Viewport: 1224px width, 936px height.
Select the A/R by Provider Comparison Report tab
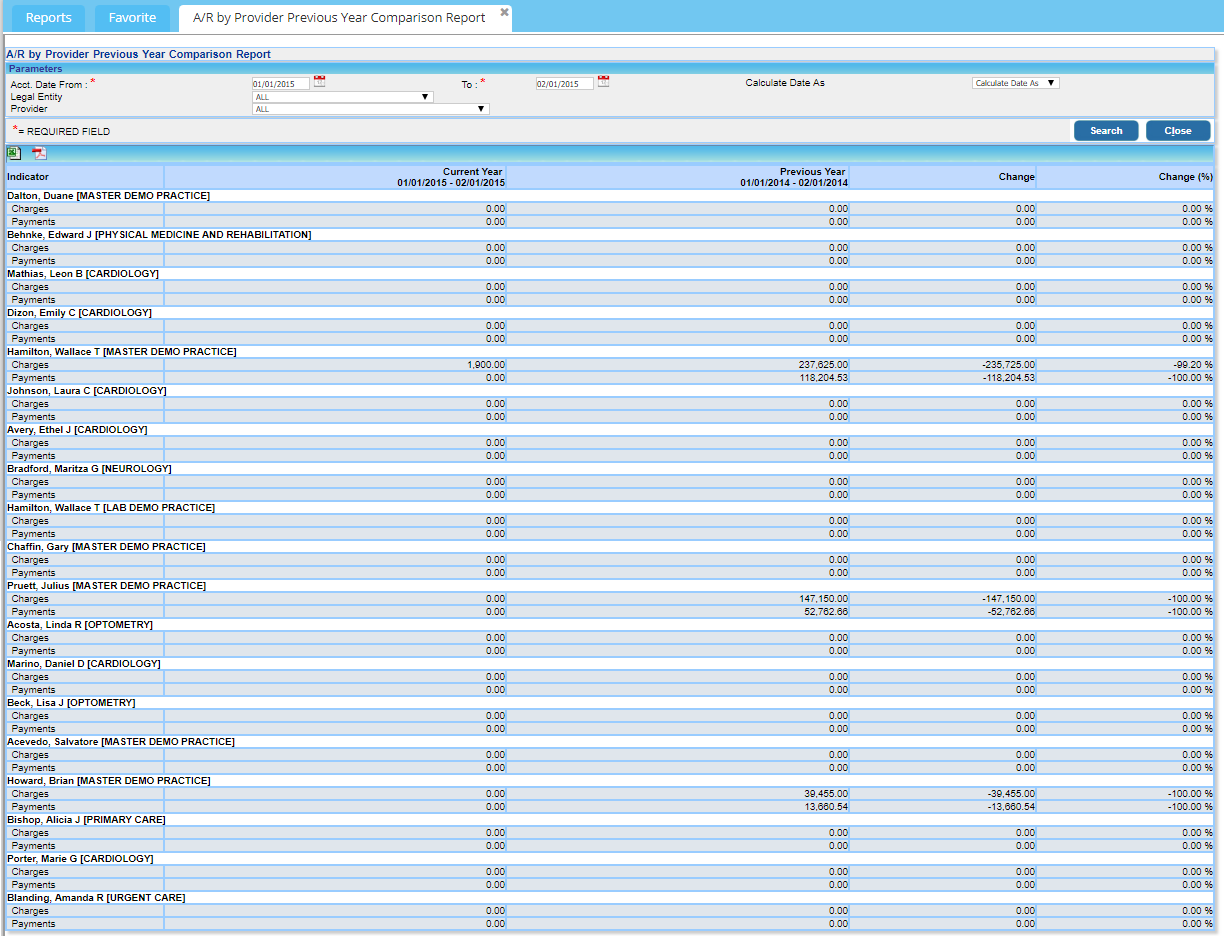[x=339, y=18]
